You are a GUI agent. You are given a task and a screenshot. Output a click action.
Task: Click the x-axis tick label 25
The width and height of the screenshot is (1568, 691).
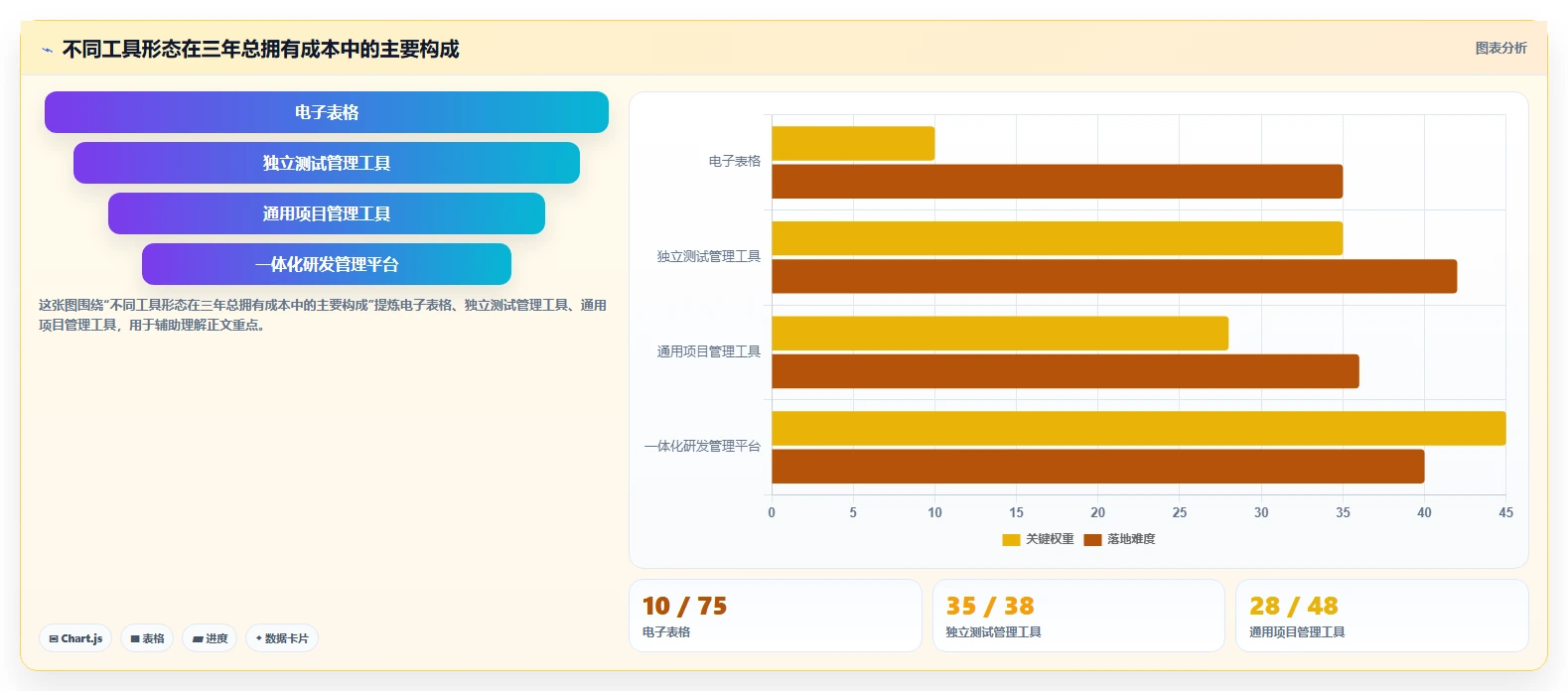click(1180, 512)
